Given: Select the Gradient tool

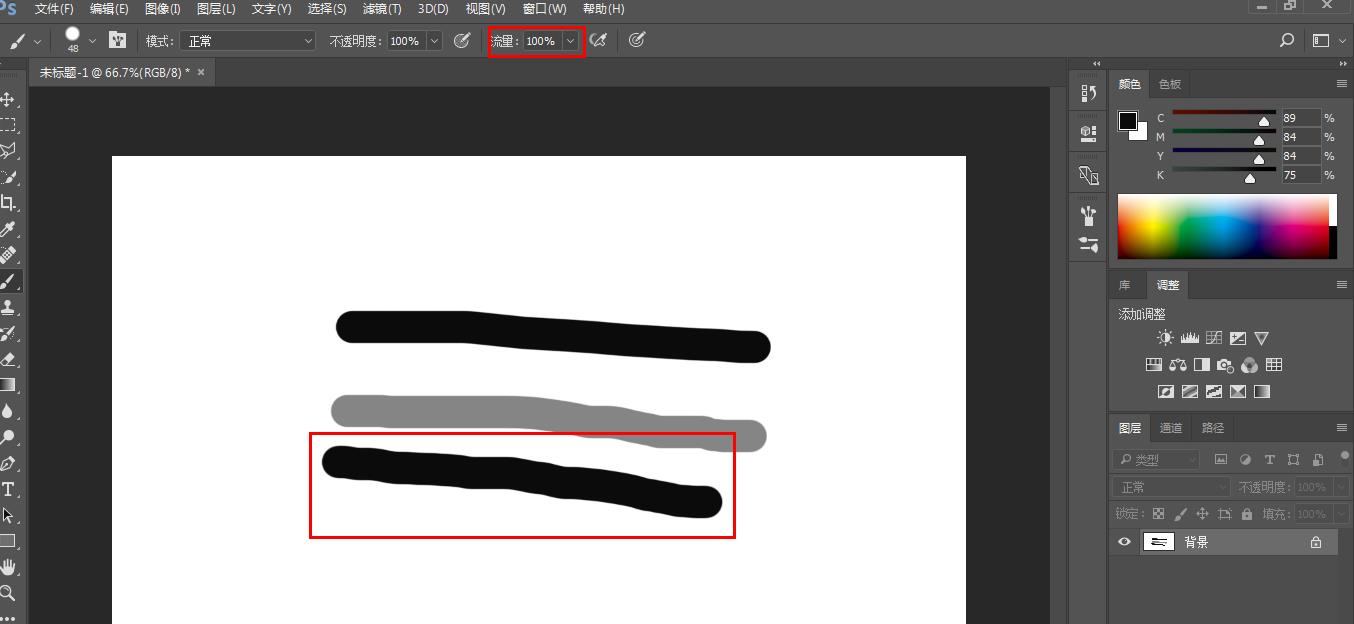Looking at the screenshot, I should [8, 385].
